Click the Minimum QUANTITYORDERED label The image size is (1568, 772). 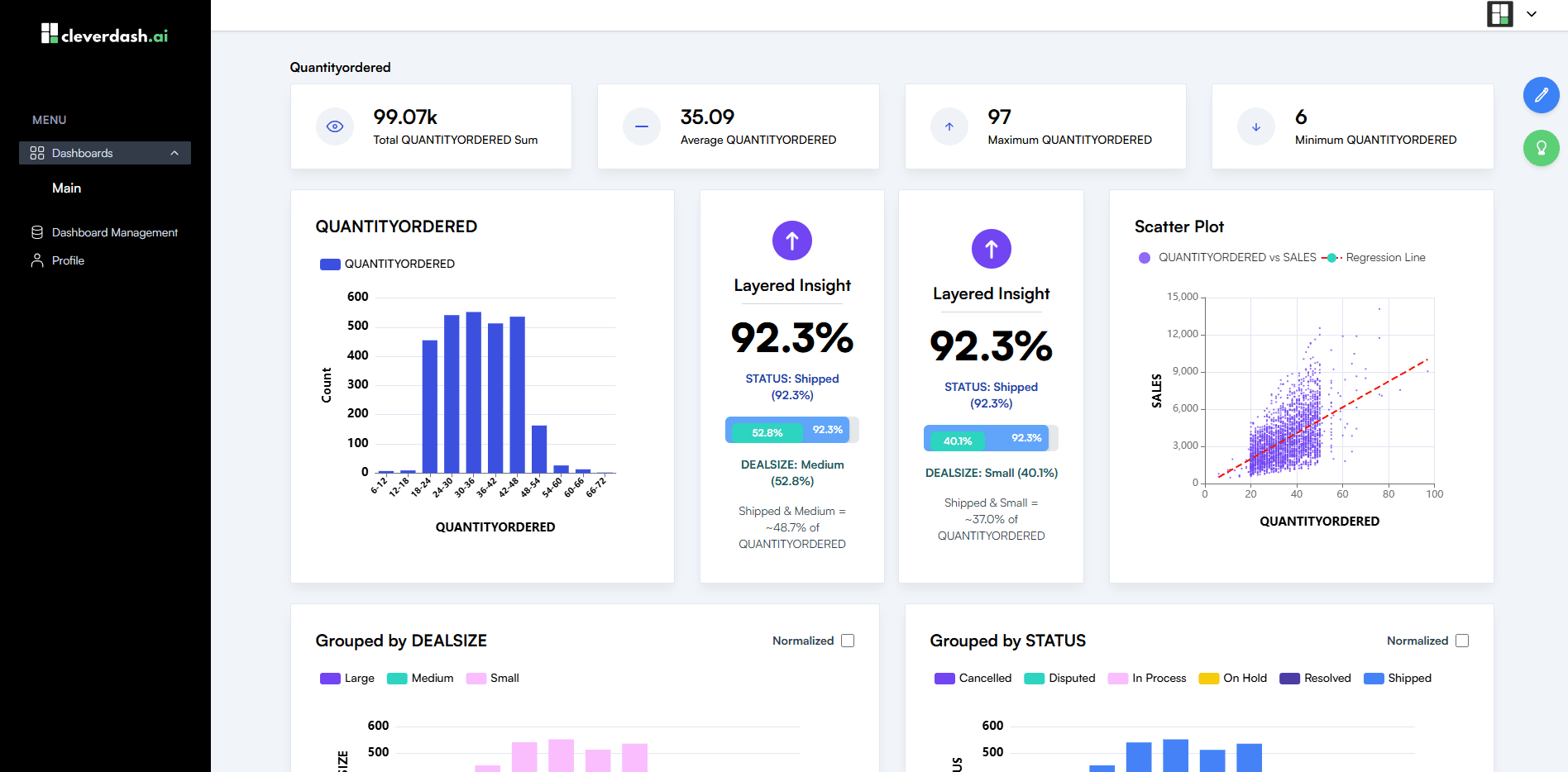1375,140
